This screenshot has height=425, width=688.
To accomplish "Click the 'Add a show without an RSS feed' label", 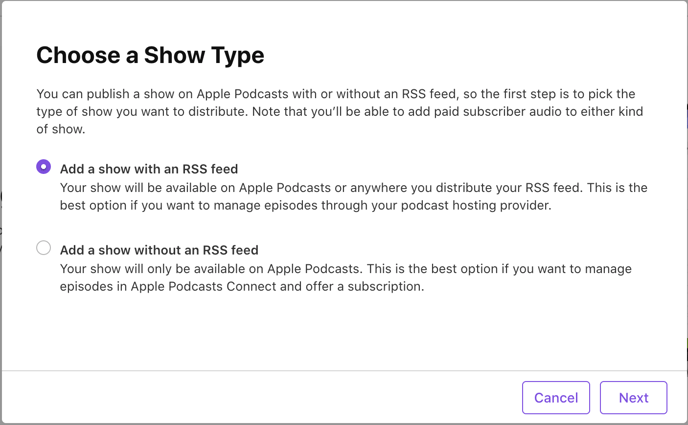I will [x=159, y=250].
